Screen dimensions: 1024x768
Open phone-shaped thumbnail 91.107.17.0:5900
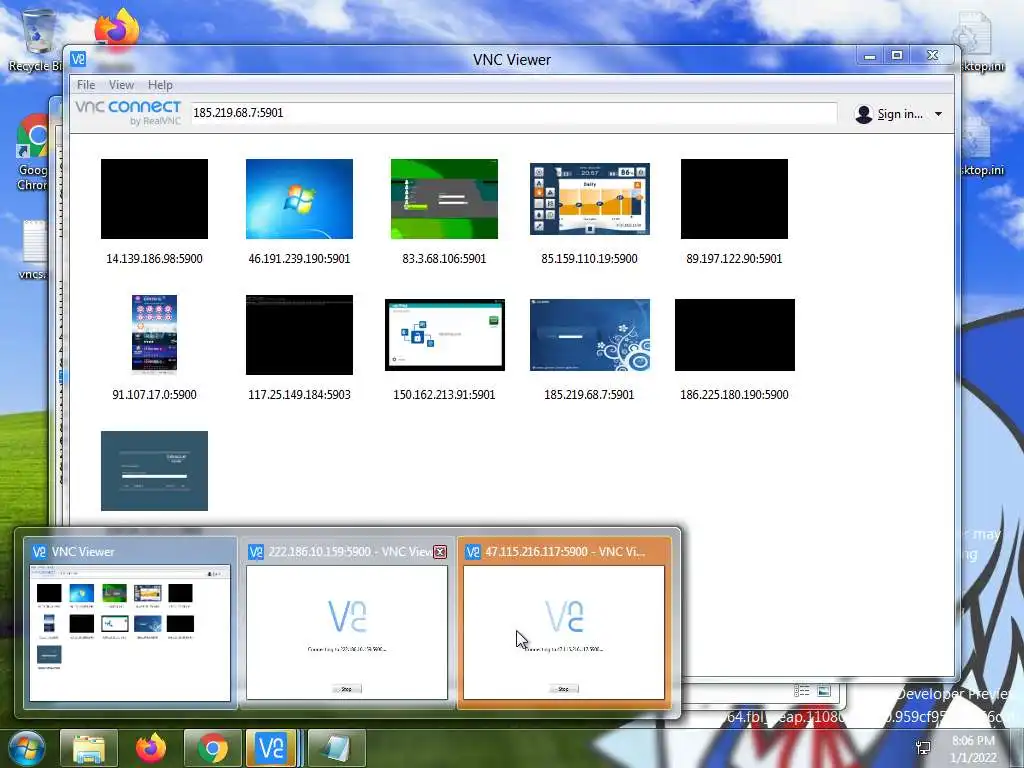pos(154,334)
